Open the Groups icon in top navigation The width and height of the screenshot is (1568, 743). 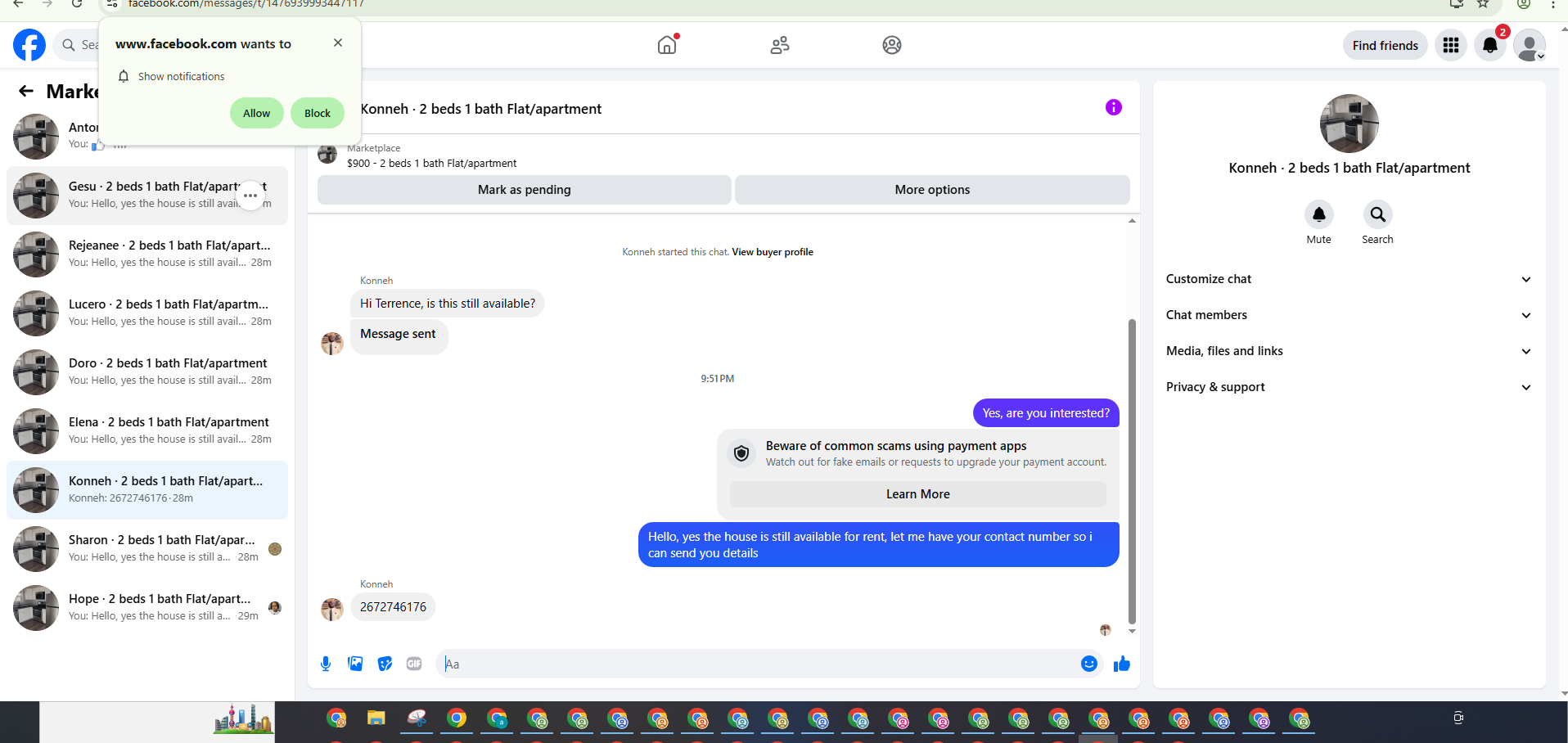(892, 45)
